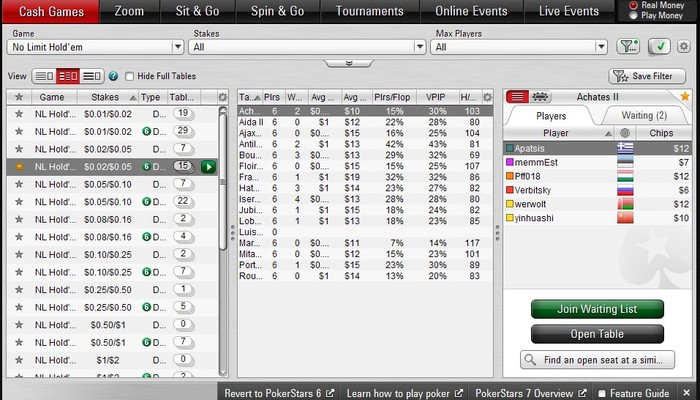Click the star column header
This screenshot has height=400, width=700.
pyautogui.click(x=19, y=97)
